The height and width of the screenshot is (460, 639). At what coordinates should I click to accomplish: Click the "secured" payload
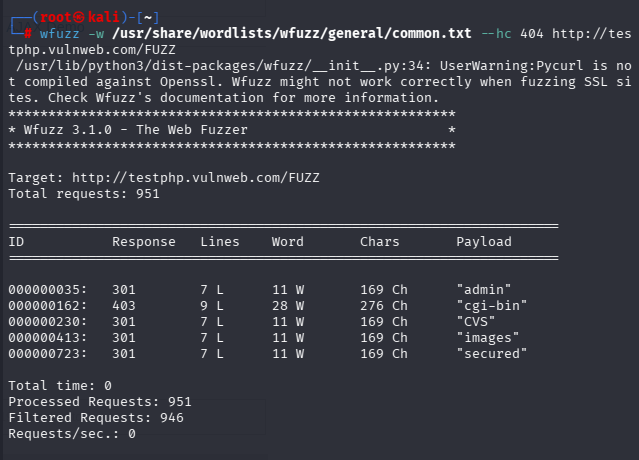point(492,354)
